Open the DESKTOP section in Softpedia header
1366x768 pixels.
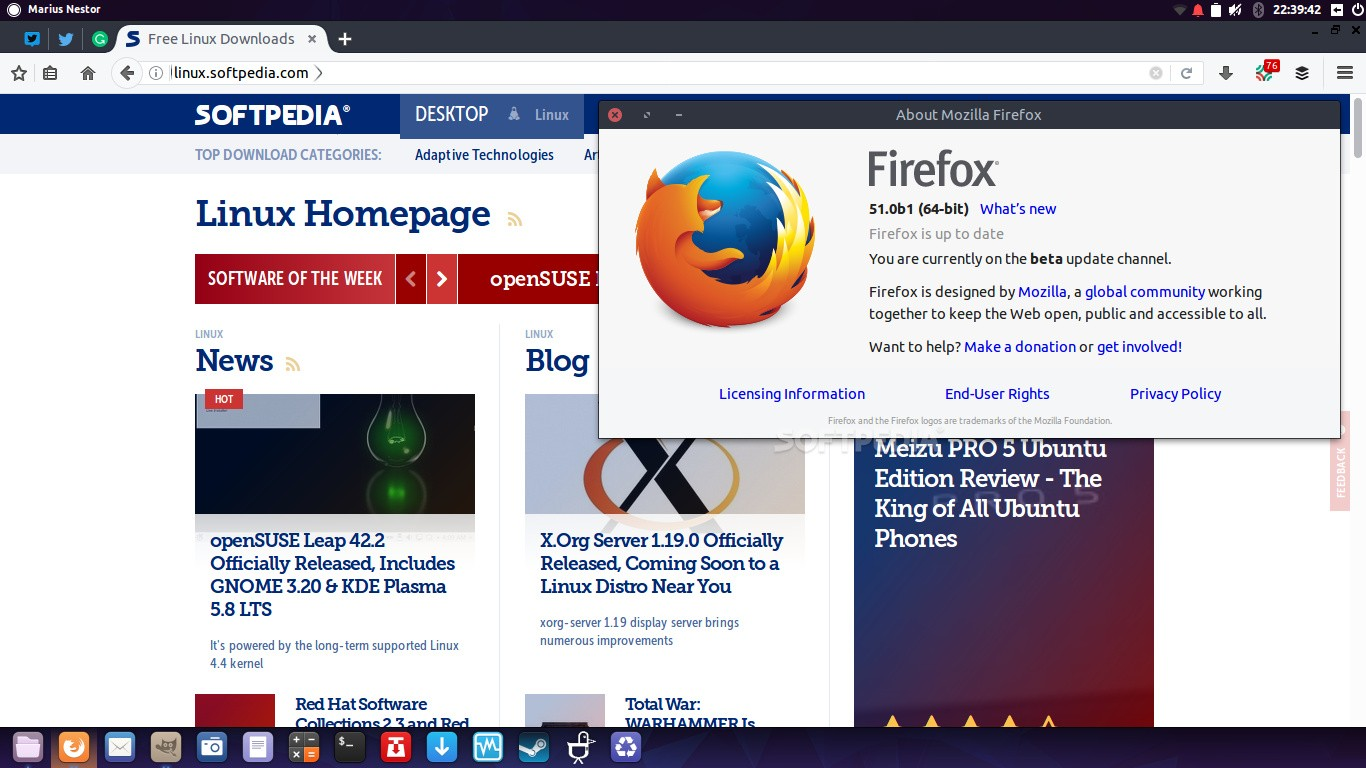point(452,114)
